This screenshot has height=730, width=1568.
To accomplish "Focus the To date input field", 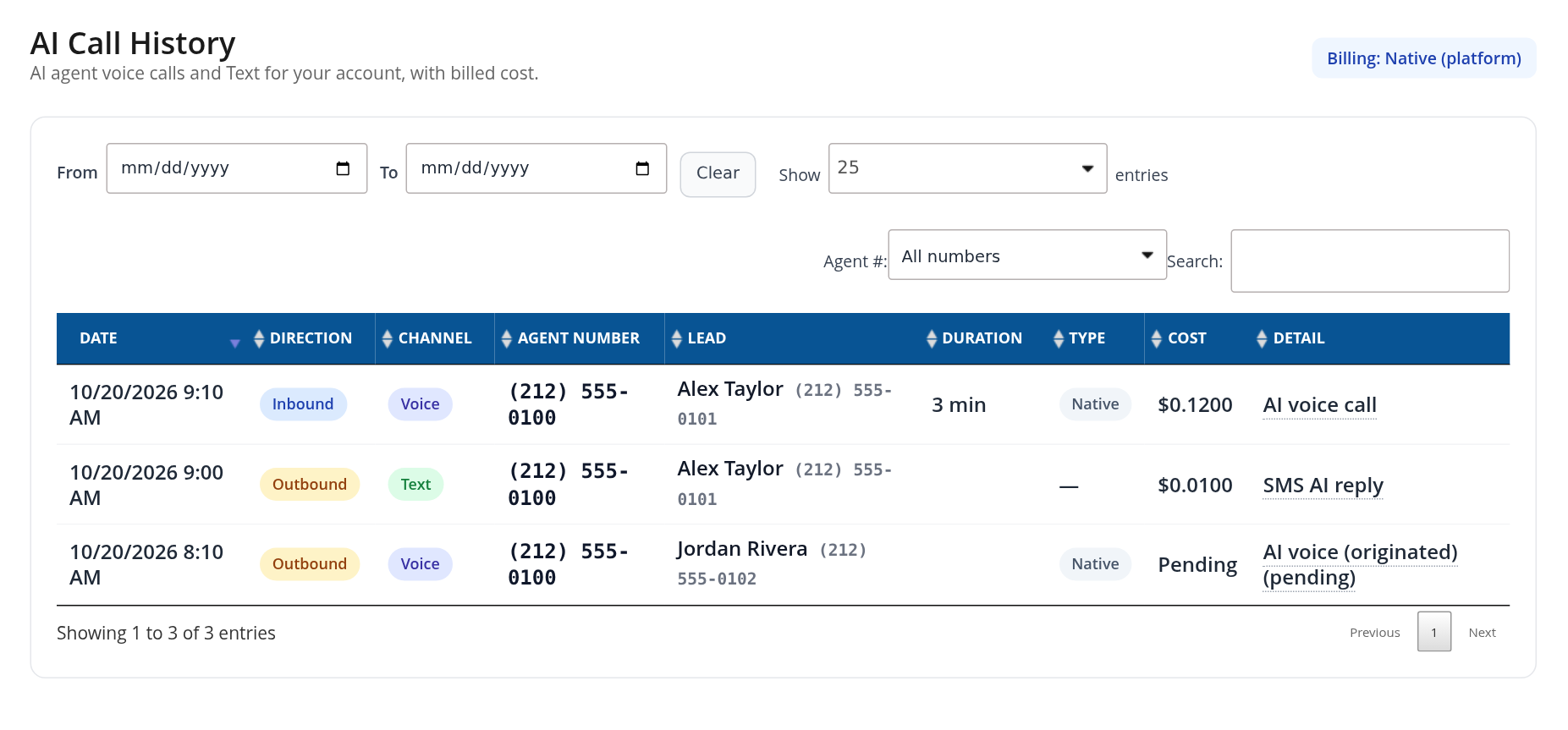I will 536,168.
